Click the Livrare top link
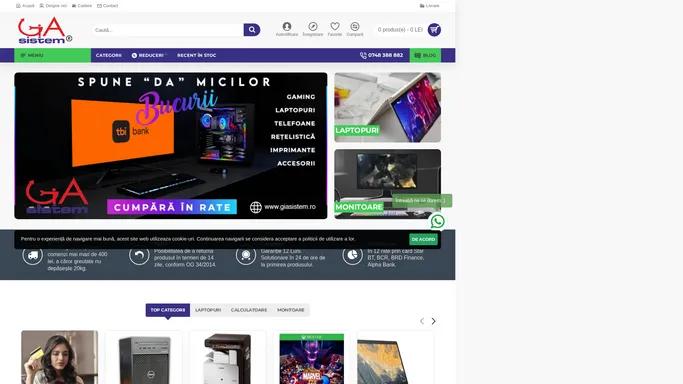Screen dimensions: 683x384 click(429, 6)
